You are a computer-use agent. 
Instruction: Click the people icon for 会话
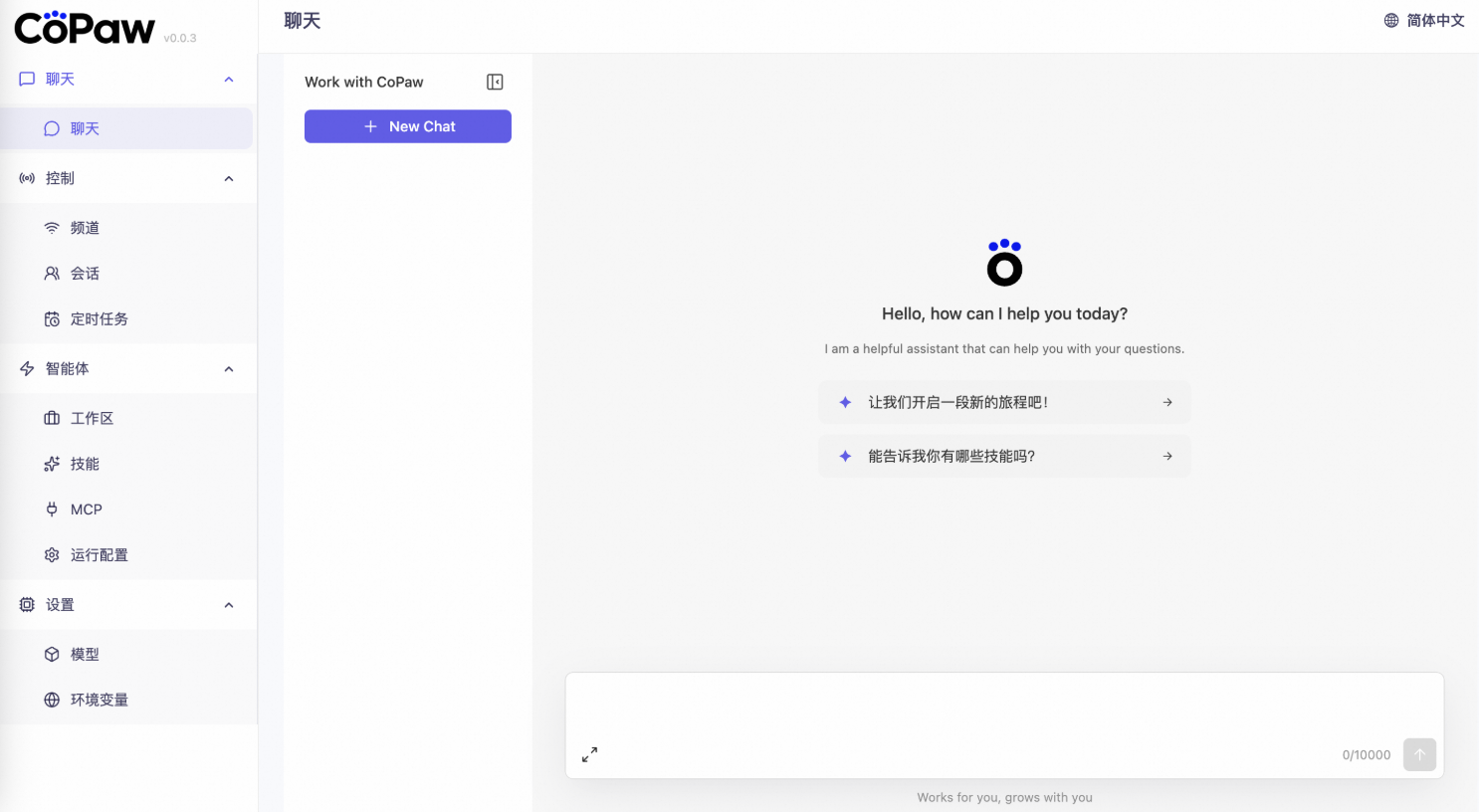[x=52, y=273]
